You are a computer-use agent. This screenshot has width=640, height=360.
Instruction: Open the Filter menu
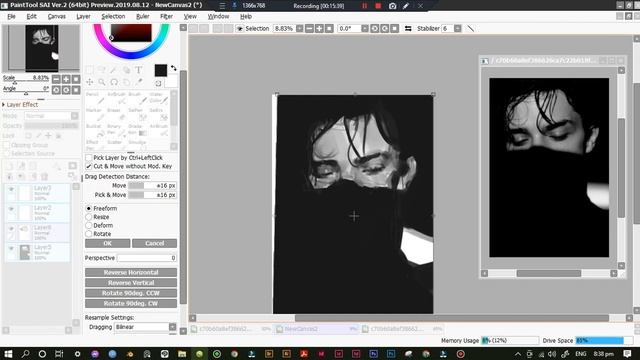(166, 16)
